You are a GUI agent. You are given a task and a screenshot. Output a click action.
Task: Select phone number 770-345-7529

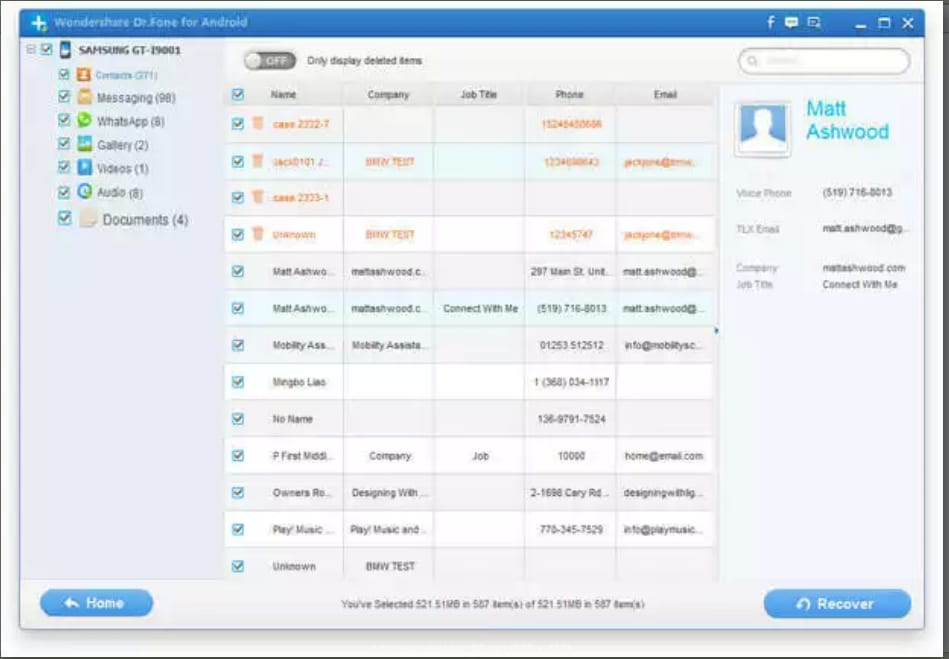pyautogui.click(x=571, y=529)
